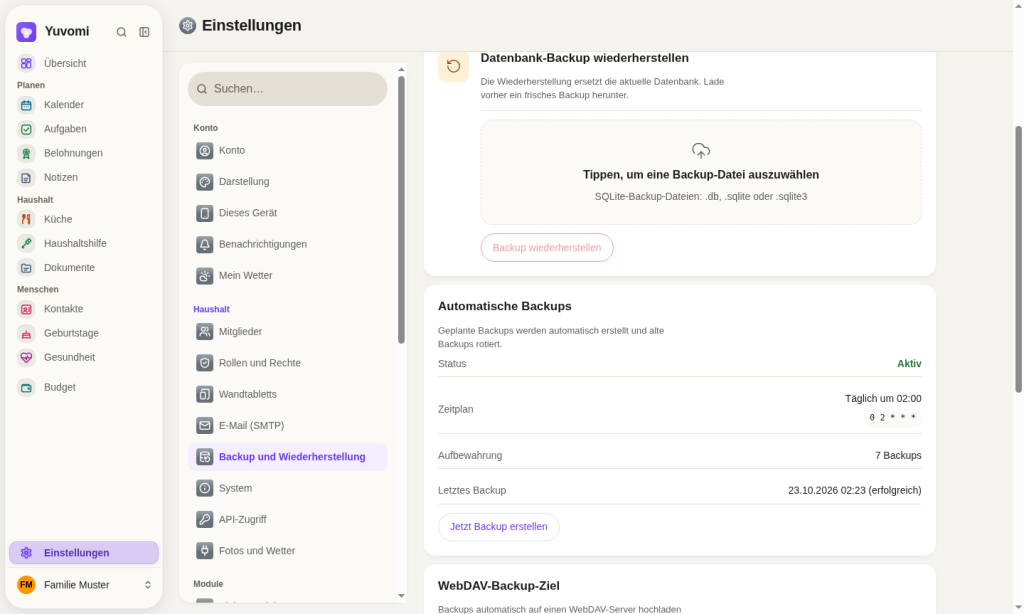Image resolution: width=1024 pixels, height=614 pixels.
Task: Open Benachrichtigungen settings entry
Action: [x=287, y=244]
